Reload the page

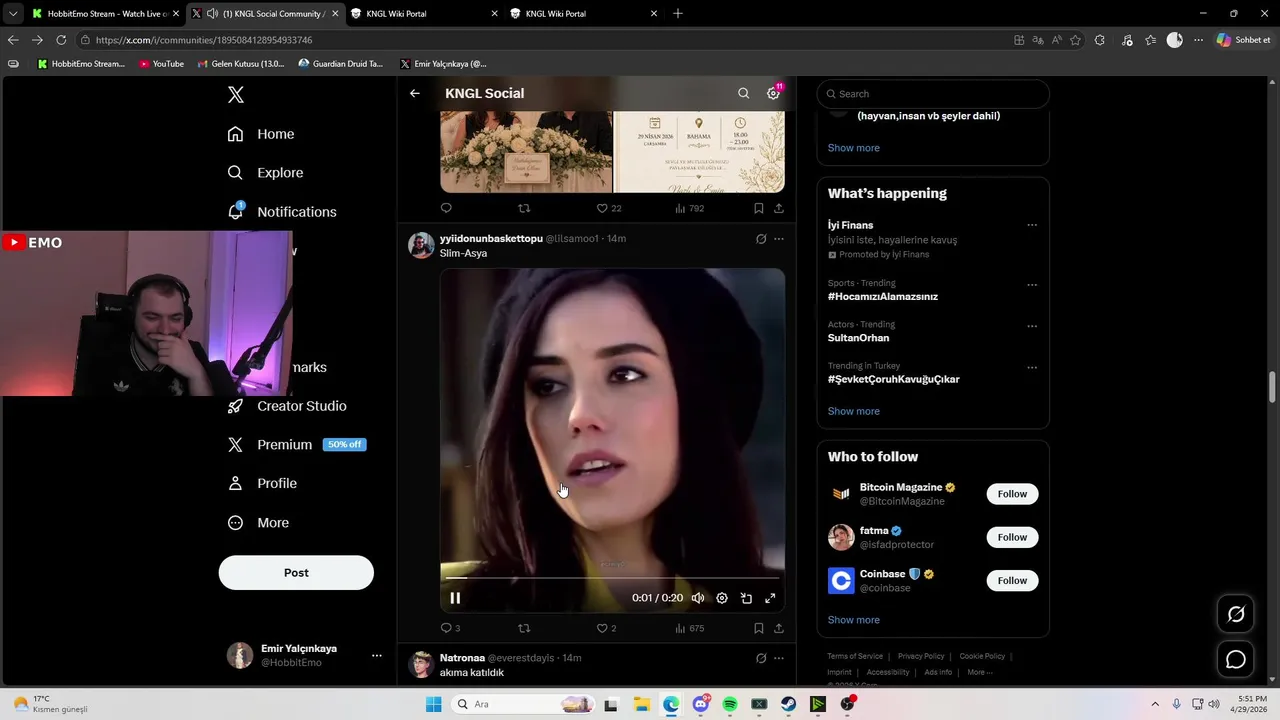pos(61,40)
